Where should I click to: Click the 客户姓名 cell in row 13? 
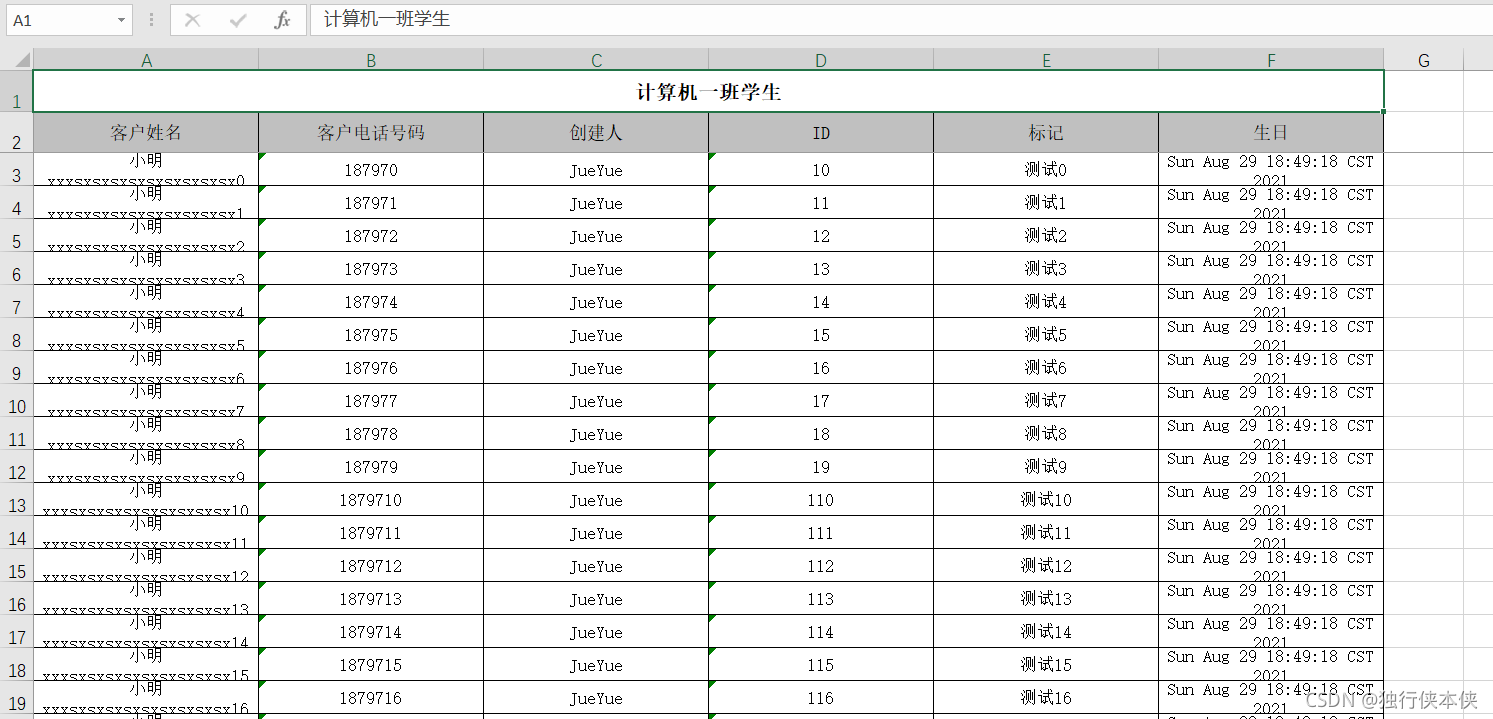pos(146,499)
